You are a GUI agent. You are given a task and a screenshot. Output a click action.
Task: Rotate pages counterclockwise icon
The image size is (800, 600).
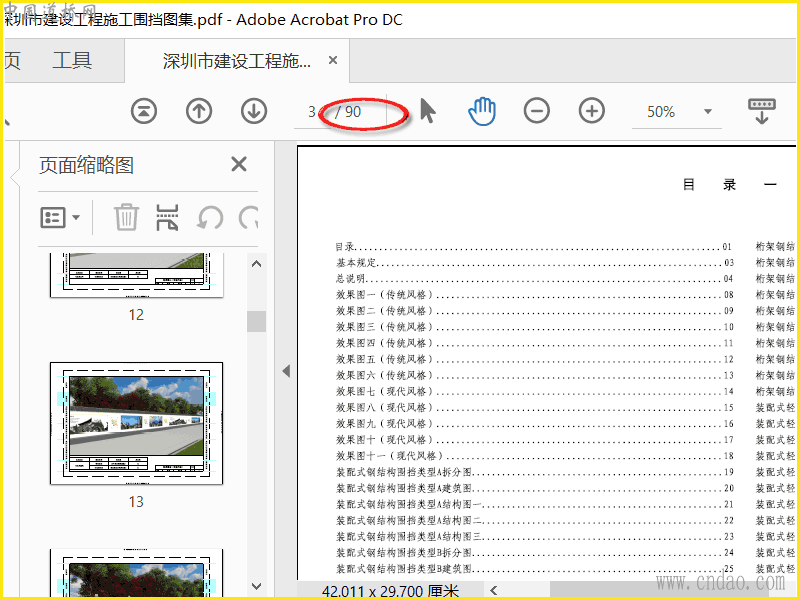coord(210,218)
